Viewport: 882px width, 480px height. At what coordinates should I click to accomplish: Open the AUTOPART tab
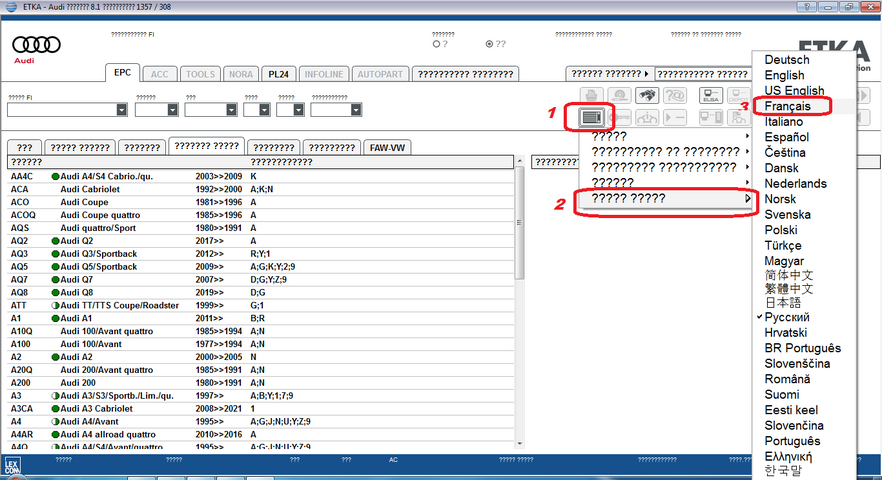tap(380, 74)
